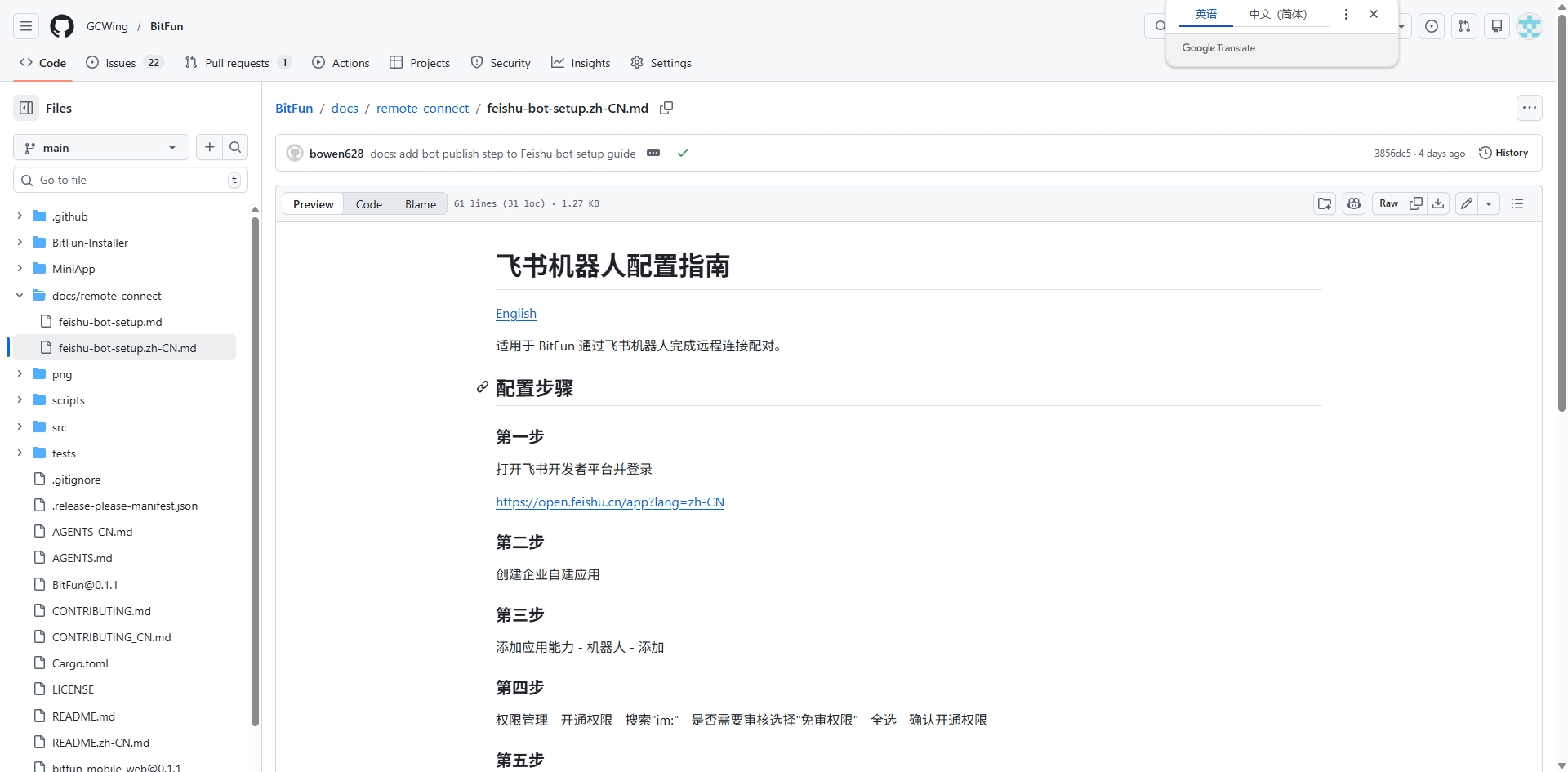The image size is (1568, 772).
Task: Expand the png folder
Action: point(20,374)
